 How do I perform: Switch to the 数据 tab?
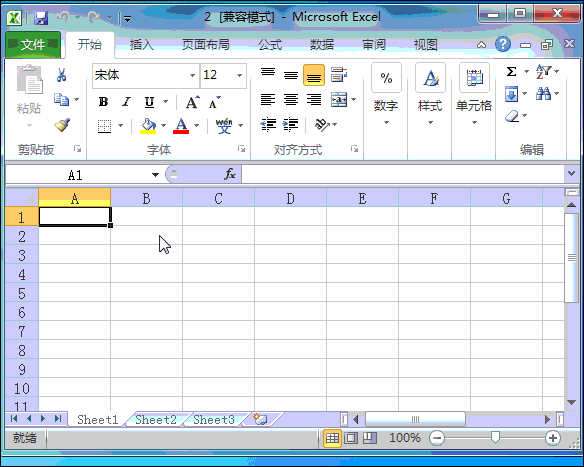[322, 45]
